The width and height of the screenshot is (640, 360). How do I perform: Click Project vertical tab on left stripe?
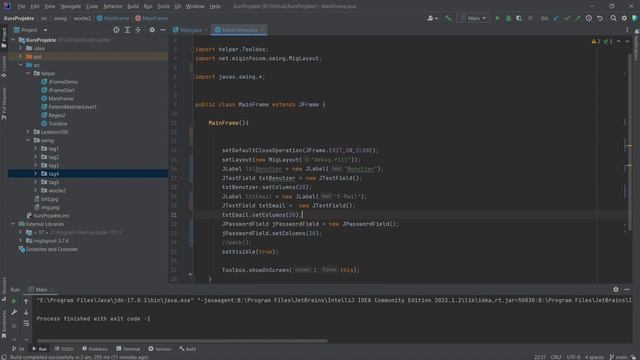[x=4, y=38]
